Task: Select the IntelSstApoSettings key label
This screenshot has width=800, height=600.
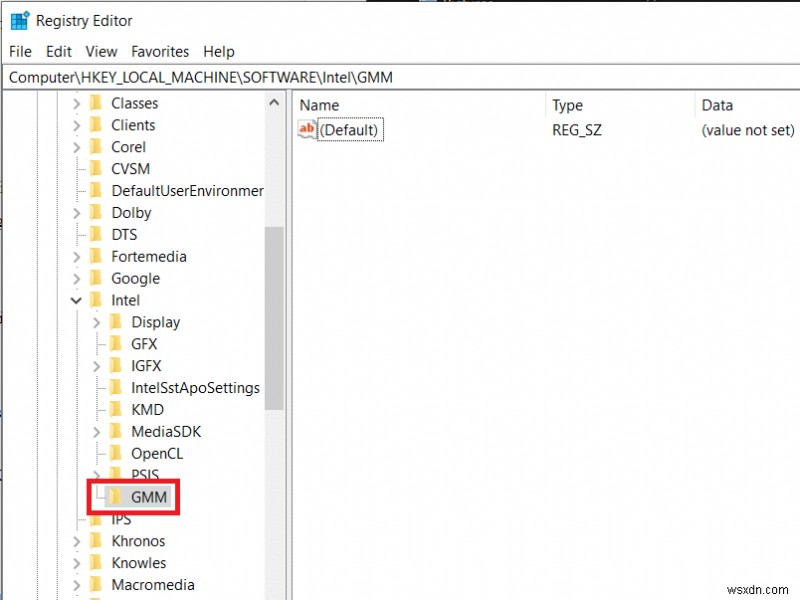Action: click(x=195, y=388)
